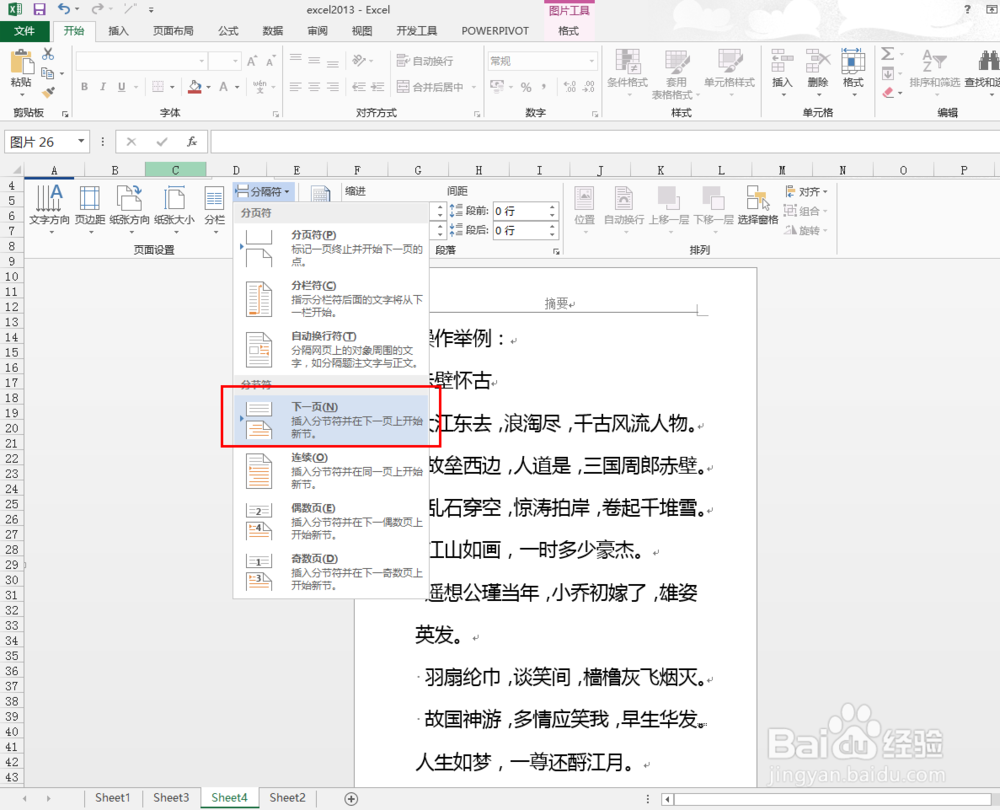Choose 分栏符(C) column break option
The height and width of the screenshot is (810, 1000).
tap(331, 298)
